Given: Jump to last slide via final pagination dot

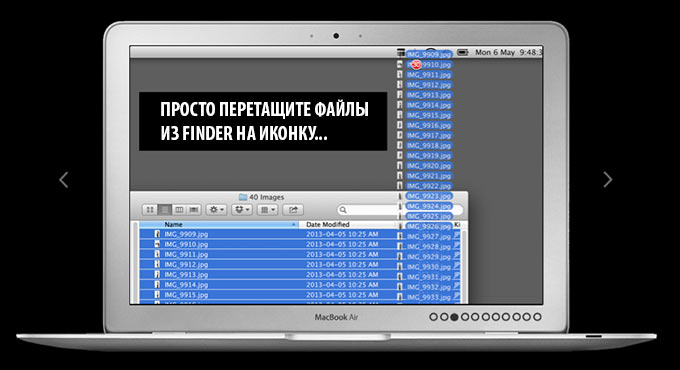Looking at the screenshot, I should tap(537, 317).
